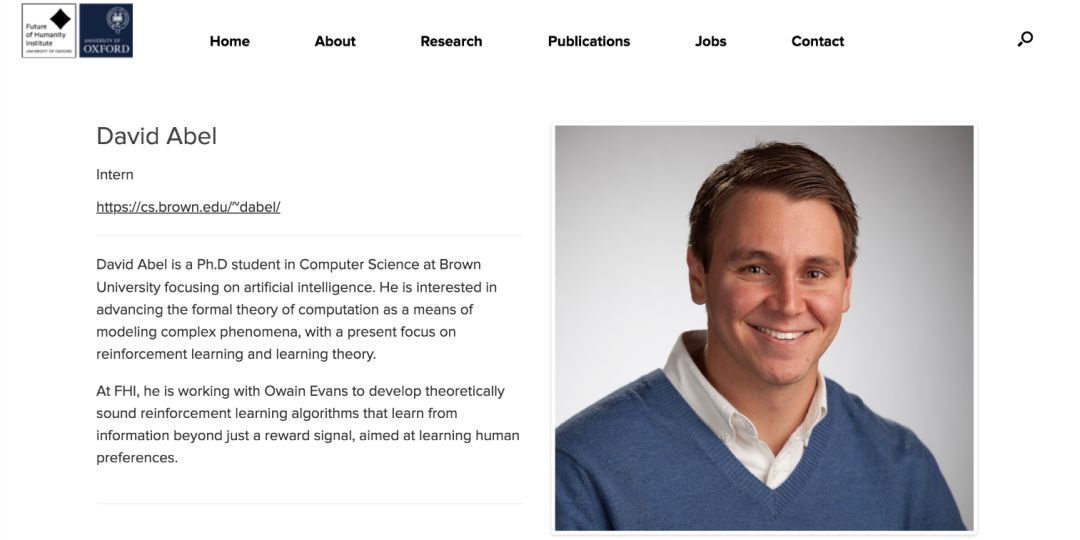The height and width of the screenshot is (540, 1080).
Task: Navigate to the Research section
Action: pyautogui.click(x=451, y=41)
